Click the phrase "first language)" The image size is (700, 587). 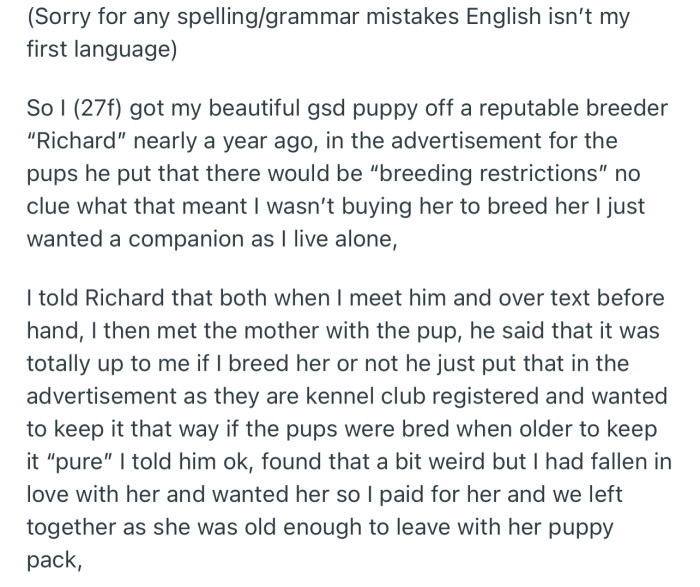[x=99, y=51]
